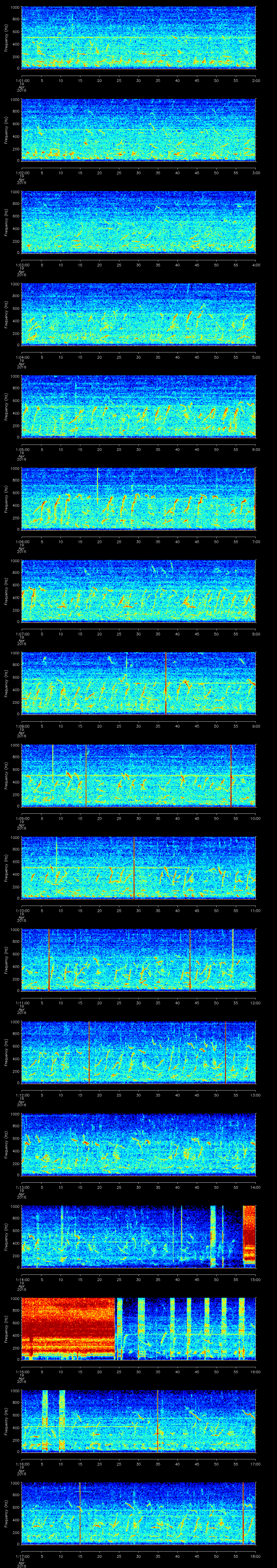This screenshot has width=277, height=1568.
Task: Click the 14:00 end time label
Action: pyautogui.click(x=256, y=1187)
